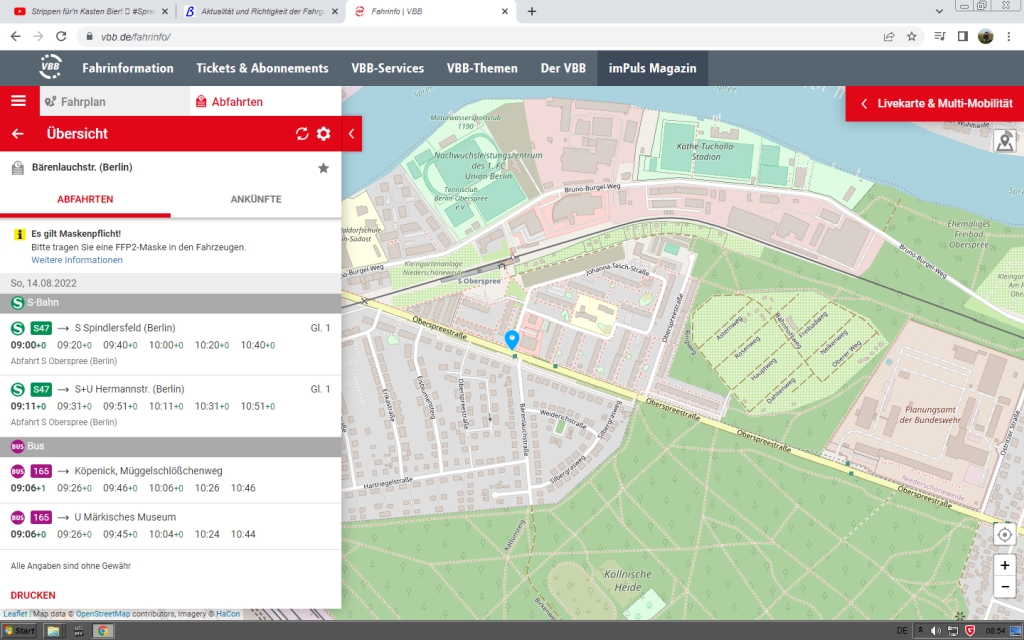
Task: Zoom out on the map
Action: tap(1004, 586)
